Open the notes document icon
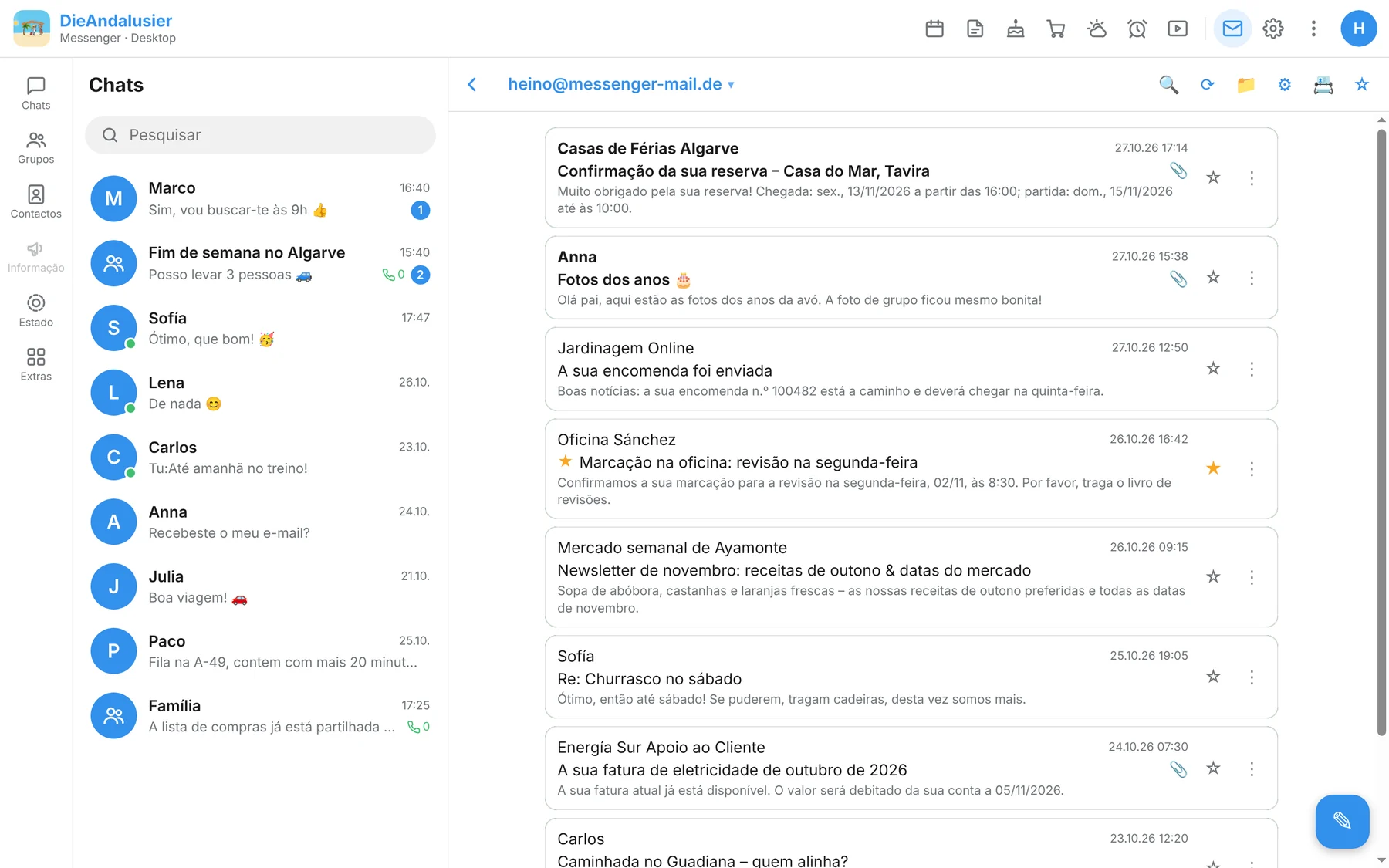The image size is (1389, 868). [x=975, y=29]
